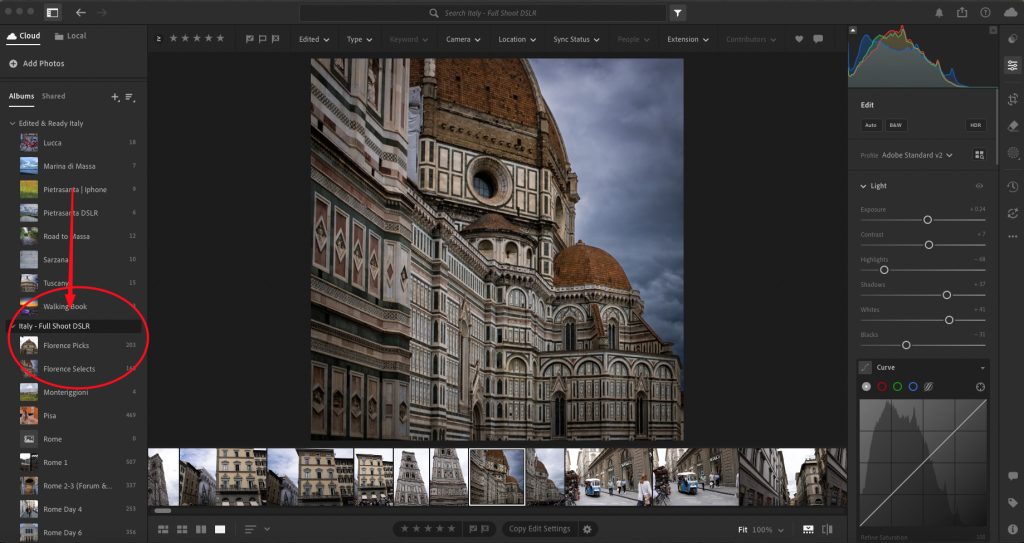
Task: Click the Exposure slider handle
Action: [x=927, y=219]
